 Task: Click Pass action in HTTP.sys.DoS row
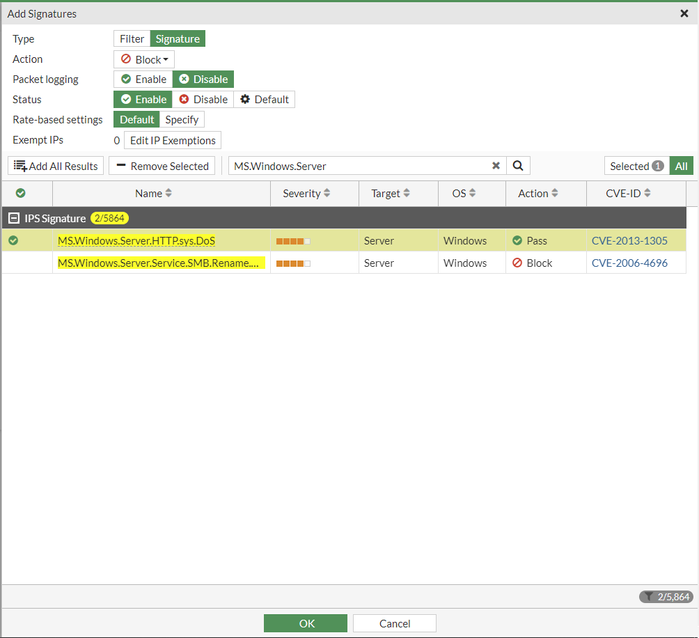[x=530, y=241]
